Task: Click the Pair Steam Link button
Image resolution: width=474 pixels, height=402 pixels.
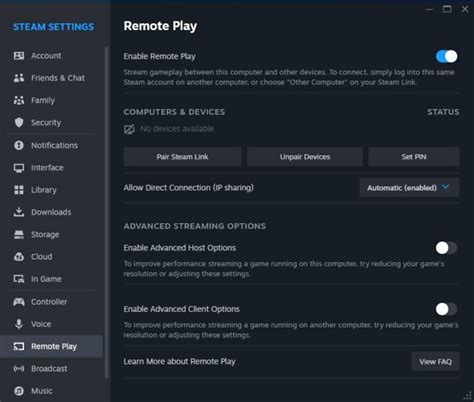Action: pyautogui.click(x=182, y=157)
